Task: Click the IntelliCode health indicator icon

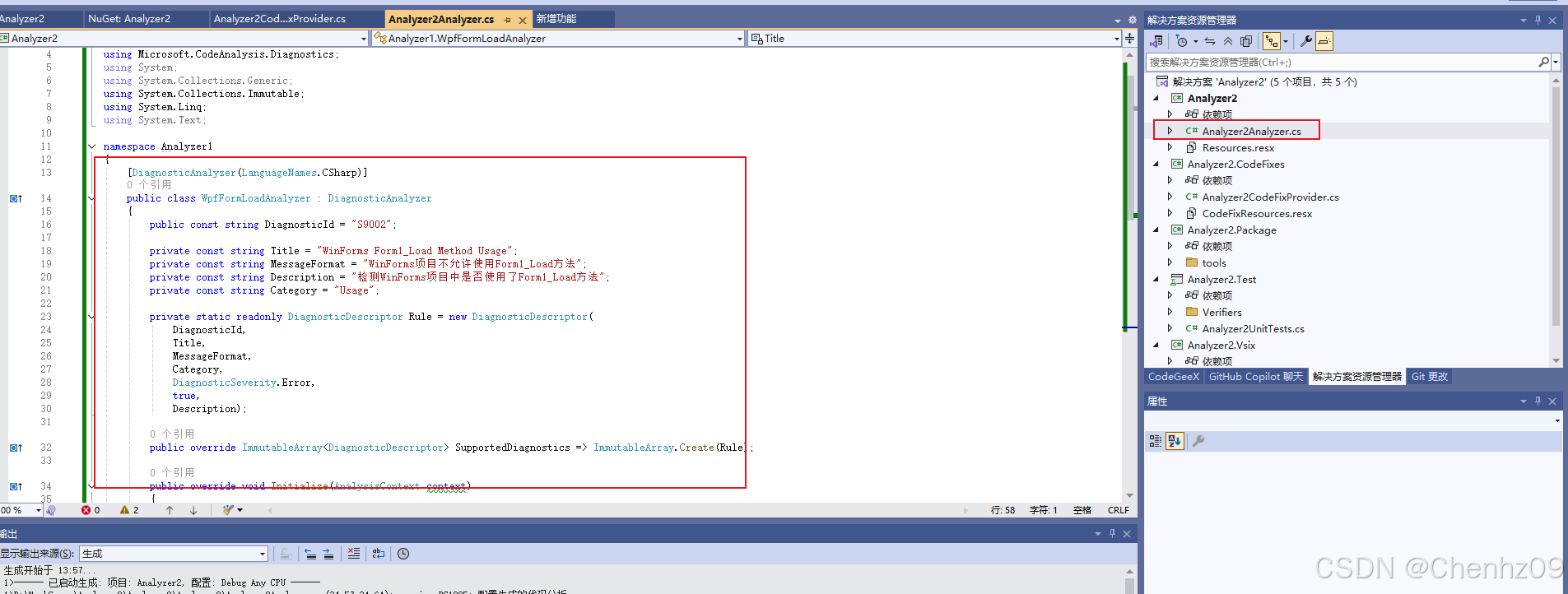Action: pyautogui.click(x=51, y=510)
